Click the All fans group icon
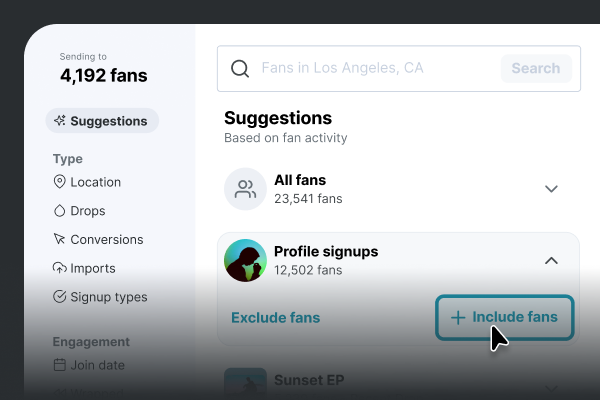 [245, 189]
